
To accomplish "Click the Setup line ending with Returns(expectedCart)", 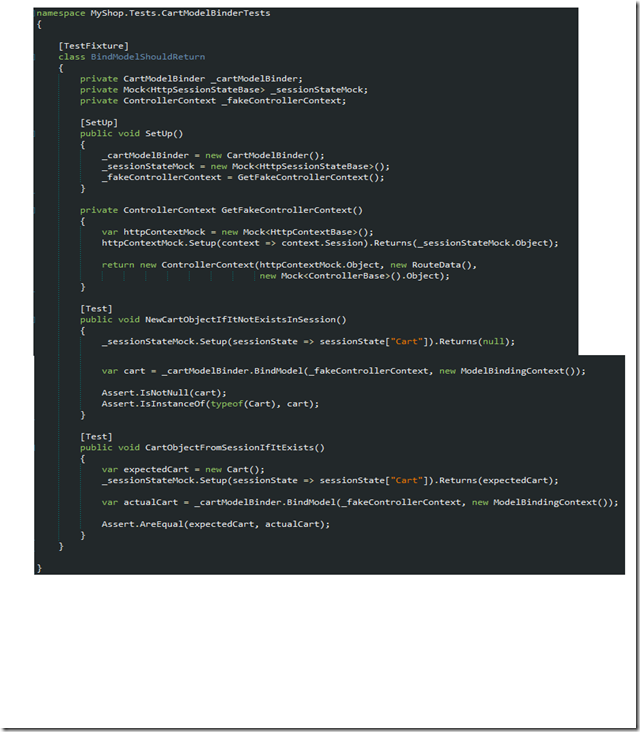I will (330, 480).
